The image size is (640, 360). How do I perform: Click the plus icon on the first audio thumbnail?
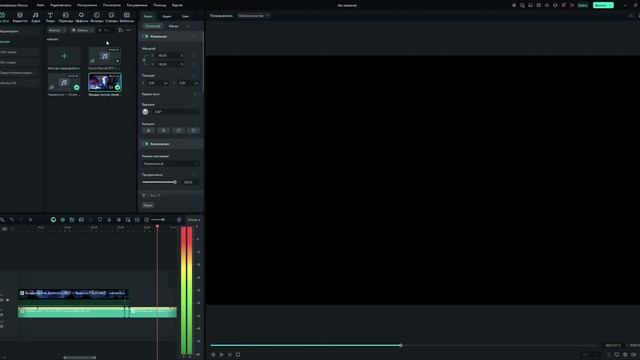(x=118, y=61)
